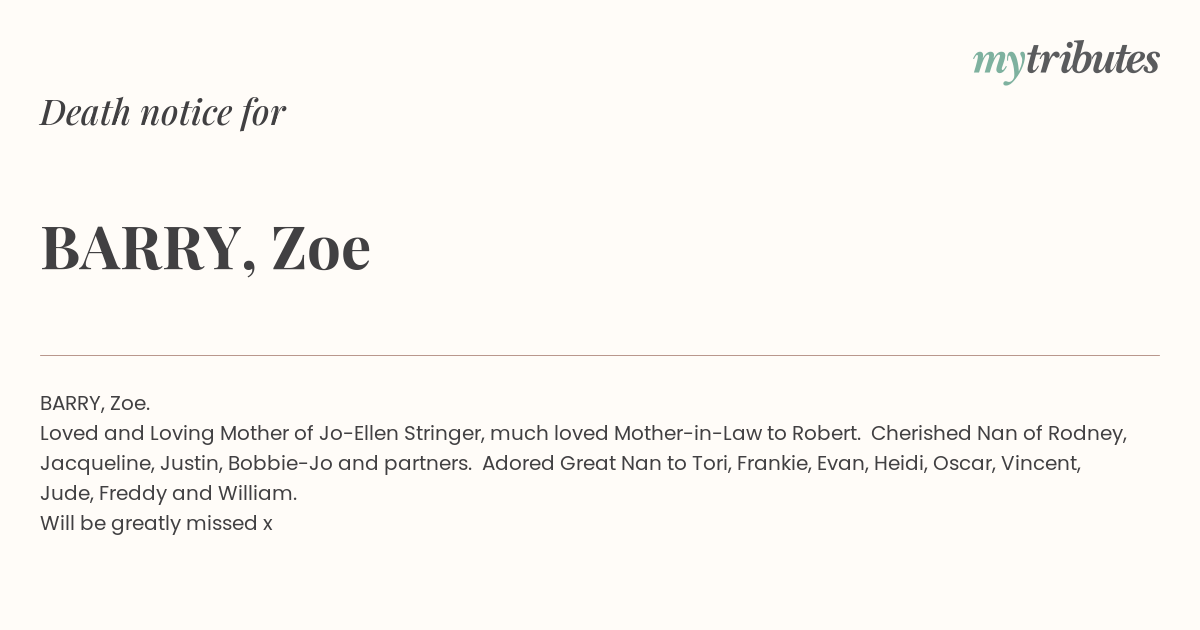Click 'Cherished Nan of Rodney' phrase
1200x630 pixels.
[999, 434]
